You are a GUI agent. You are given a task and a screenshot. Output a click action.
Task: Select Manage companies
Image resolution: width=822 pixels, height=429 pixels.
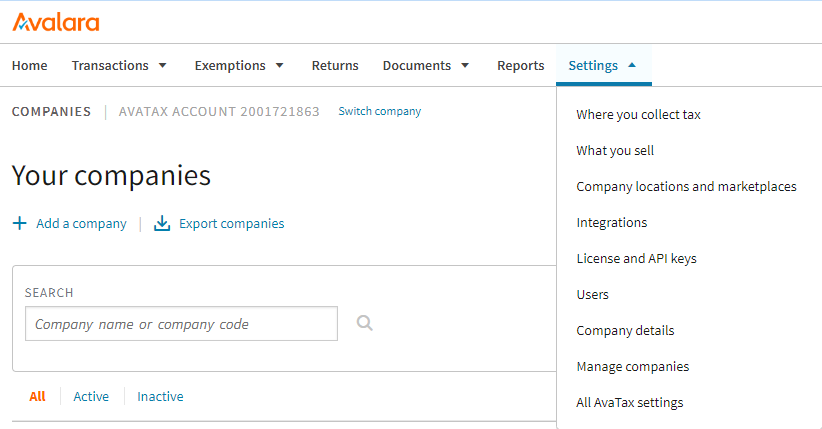(633, 367)
